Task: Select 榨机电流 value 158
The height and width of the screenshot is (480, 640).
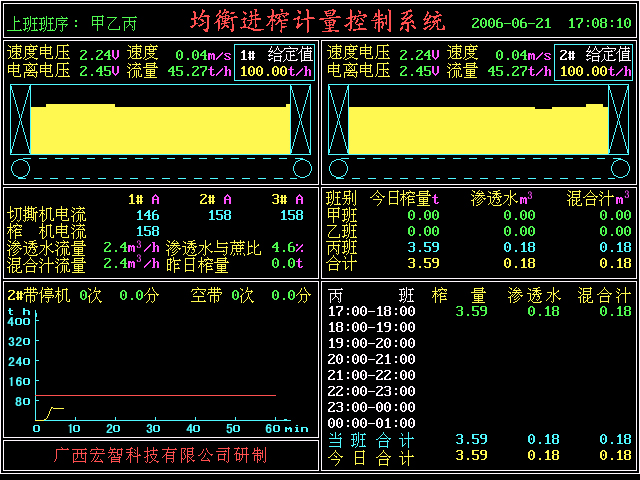Action: pos(148,231)
